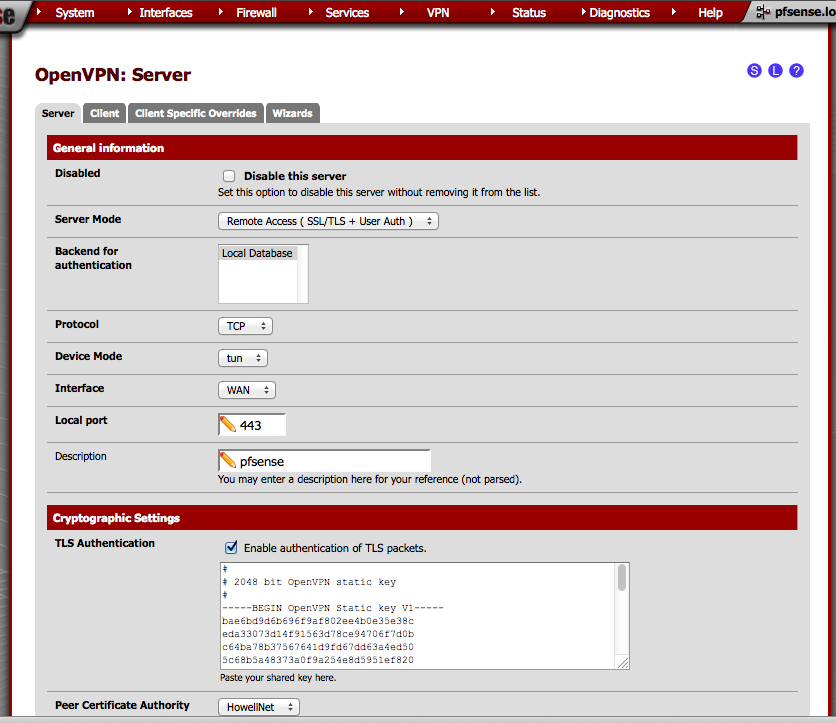Image resolution: width=836 pixels, height=723 pixels.
Task: Click the 'Paste your shared key here.' hint text
Action: point(278,678)
